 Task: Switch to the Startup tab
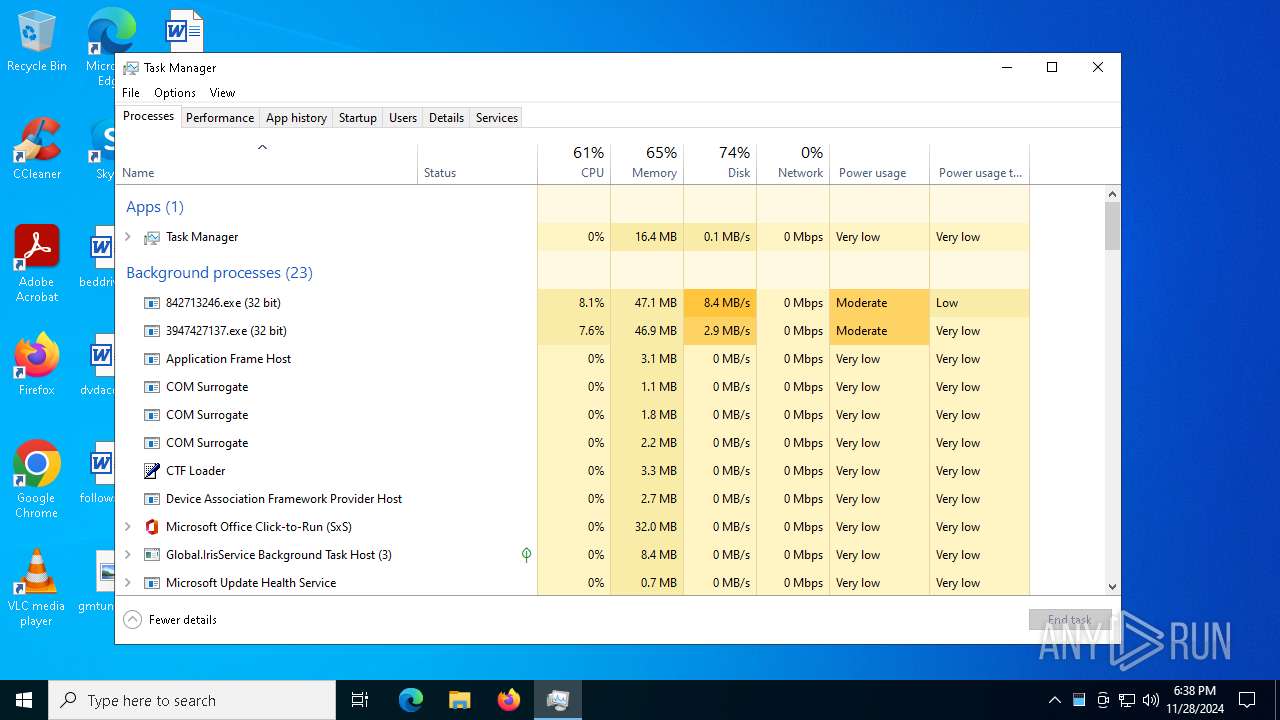[357, 118]
